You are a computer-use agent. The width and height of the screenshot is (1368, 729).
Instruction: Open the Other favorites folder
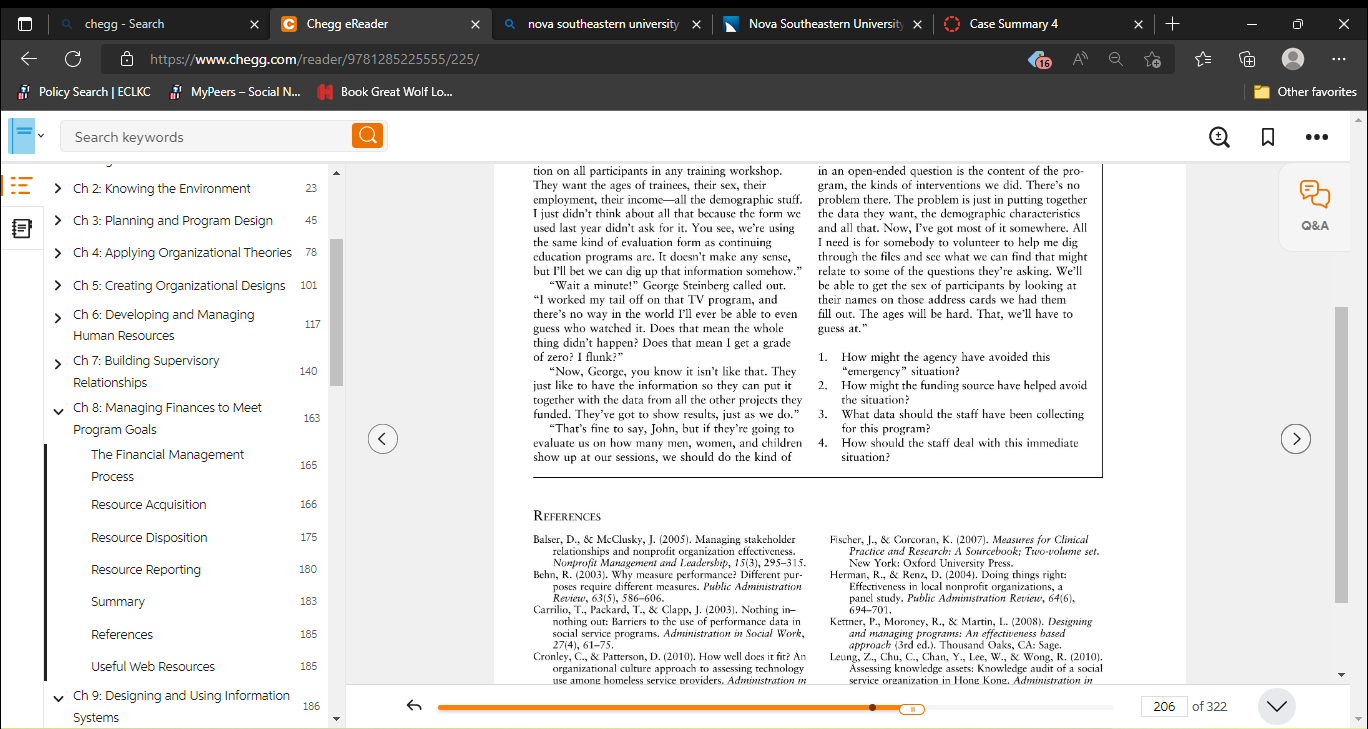point(1306,92)
